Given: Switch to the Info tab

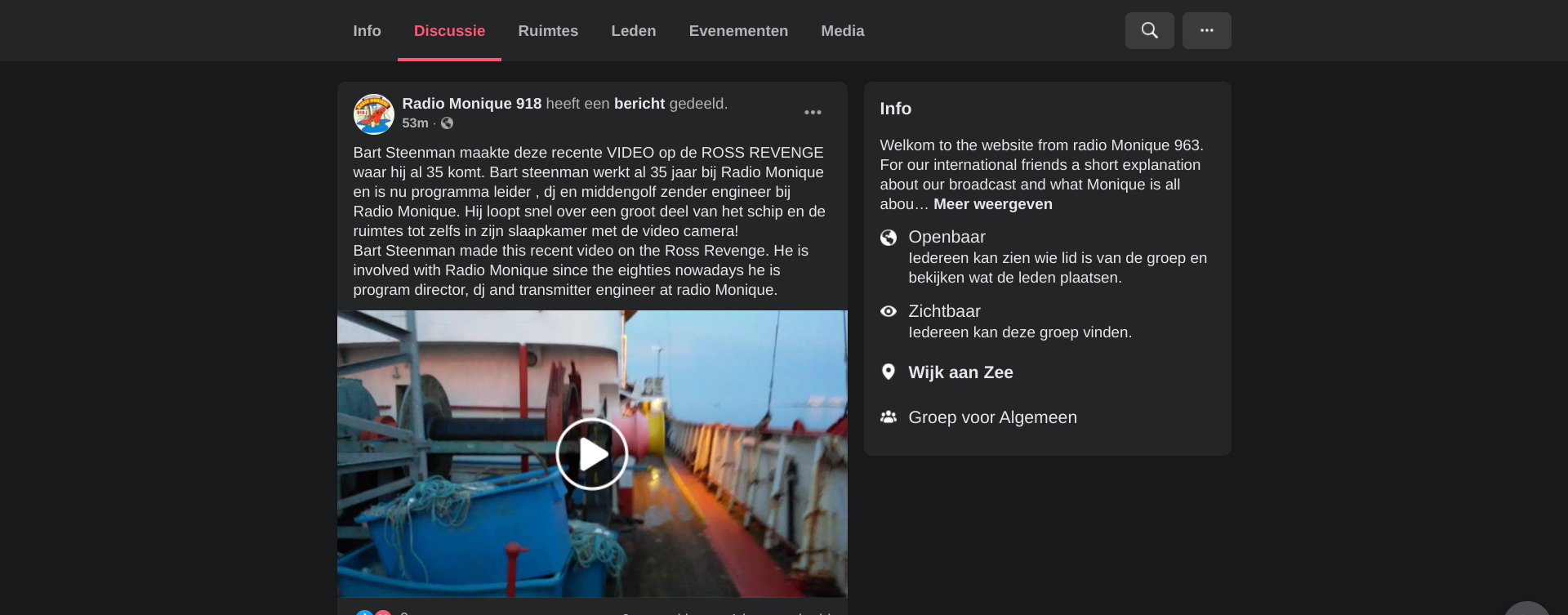Looking at the screenshot, I should click(x=367, y=31).
